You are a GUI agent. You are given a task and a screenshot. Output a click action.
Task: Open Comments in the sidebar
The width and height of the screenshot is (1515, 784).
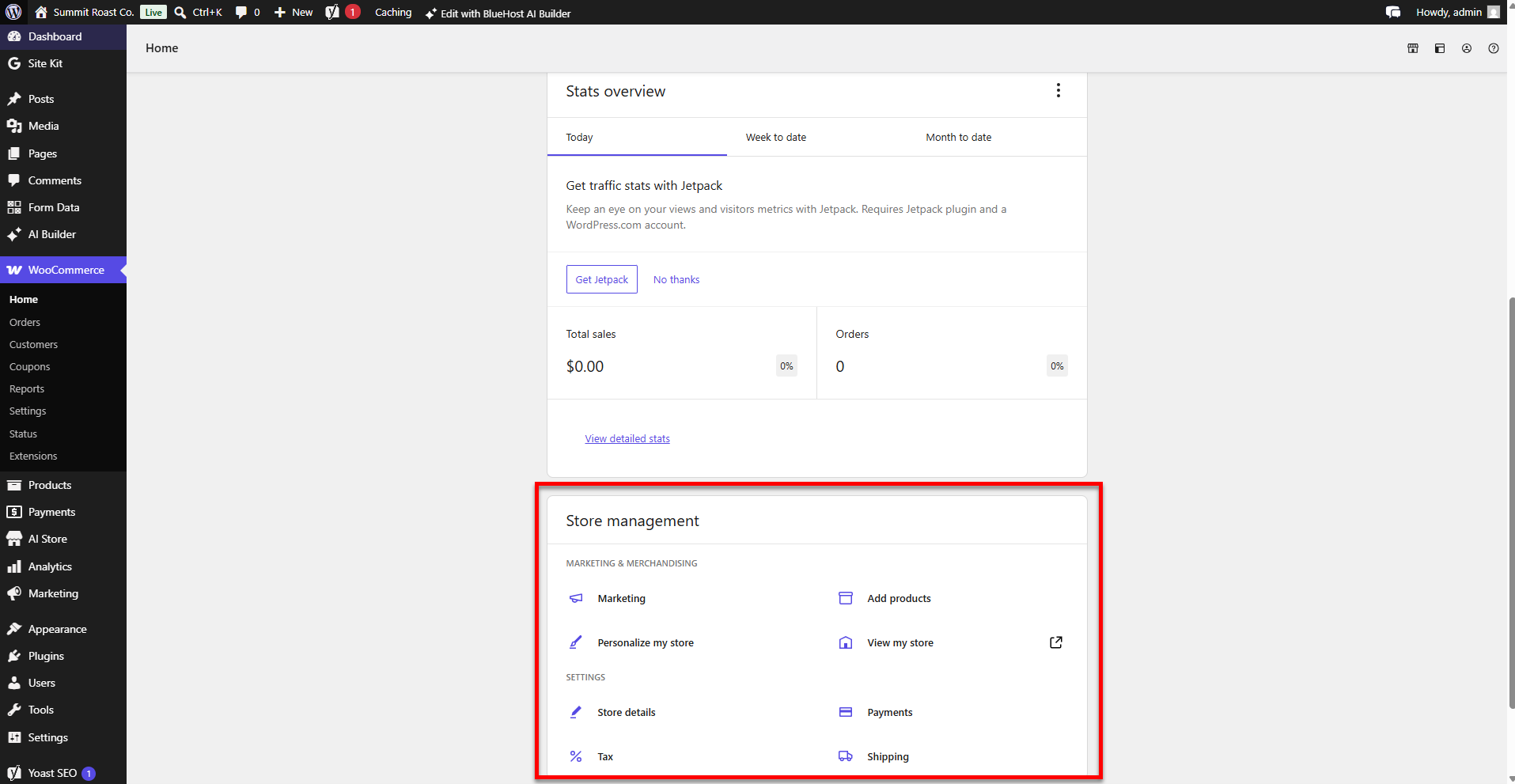pos(63,180)
